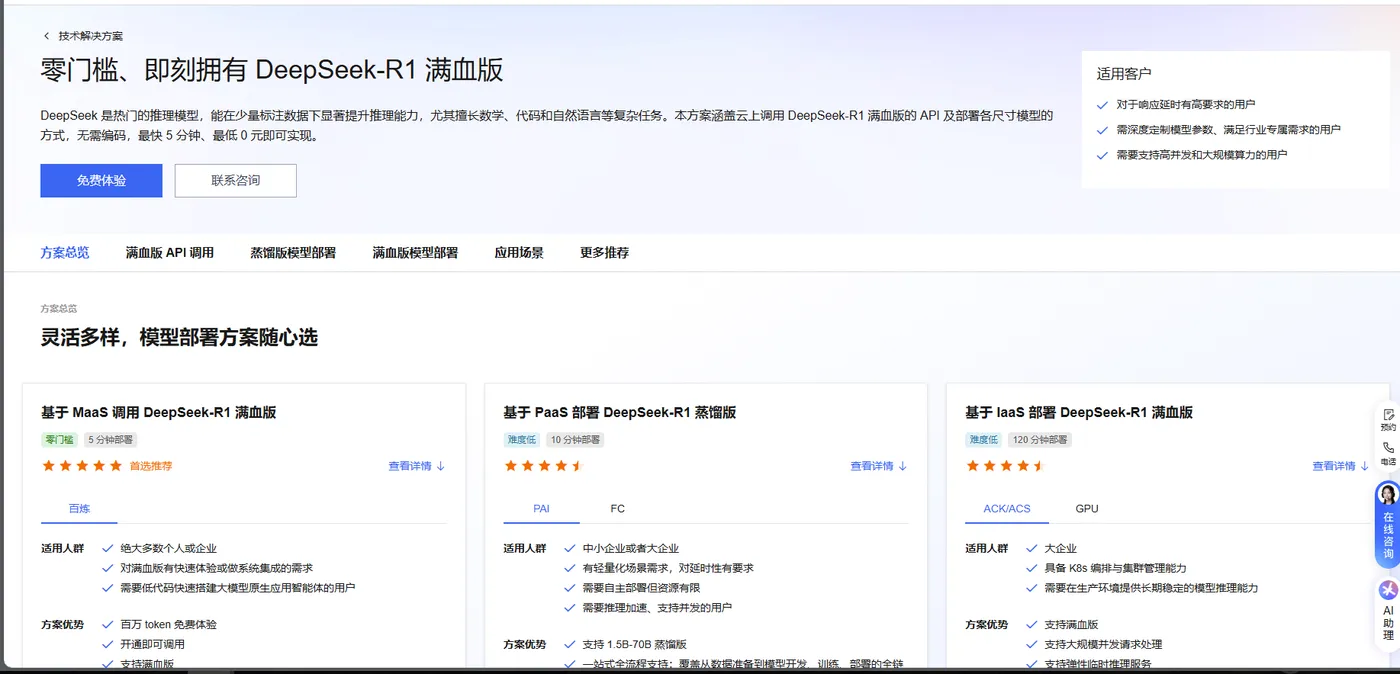Viewport: 1400px width, 674px height.
Task: Click the star rating on the IaaS card
Action: point(1005,466)
